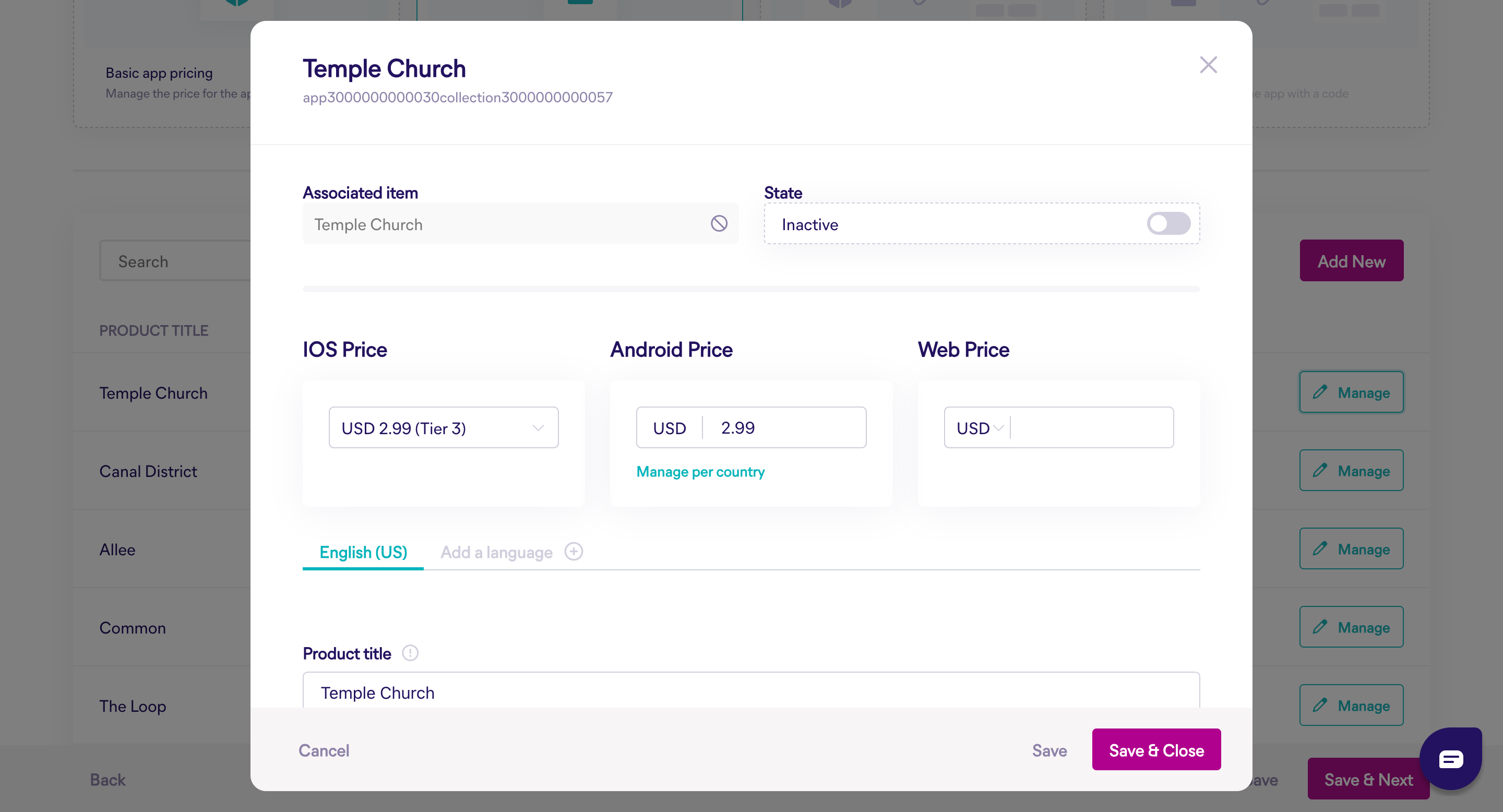Click the Add a language tab

point(496,552)
